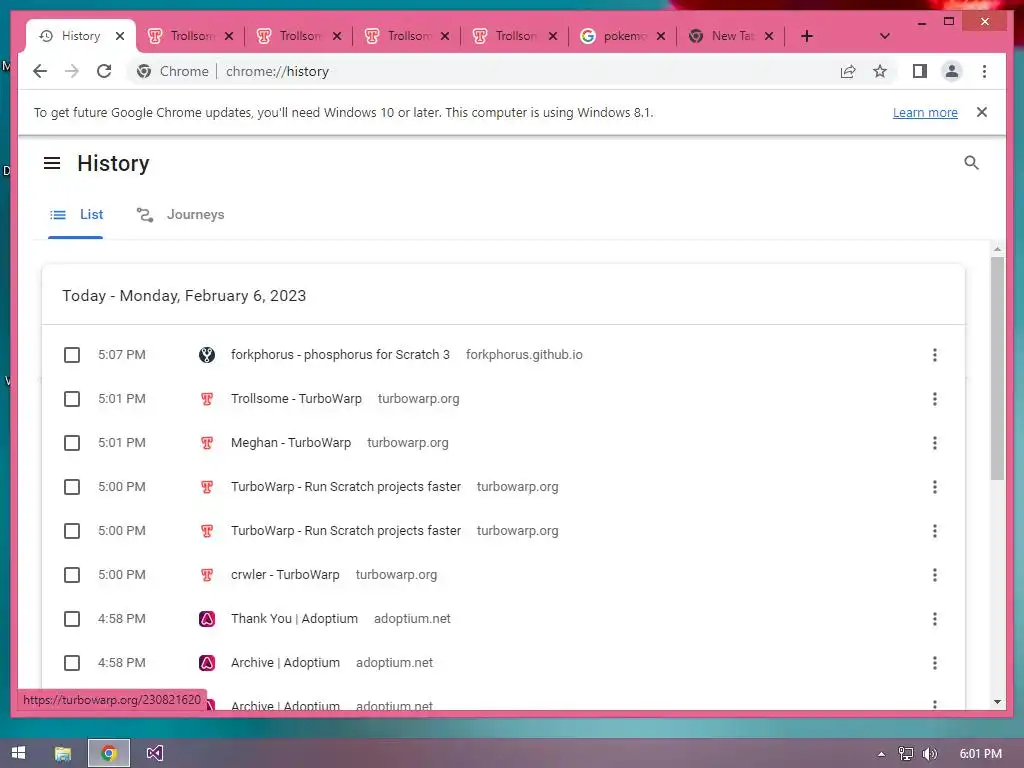This screenshot has width=1024, height=768.
Task: Dismiss the Windows update info bar
Action: coord(982,112)
